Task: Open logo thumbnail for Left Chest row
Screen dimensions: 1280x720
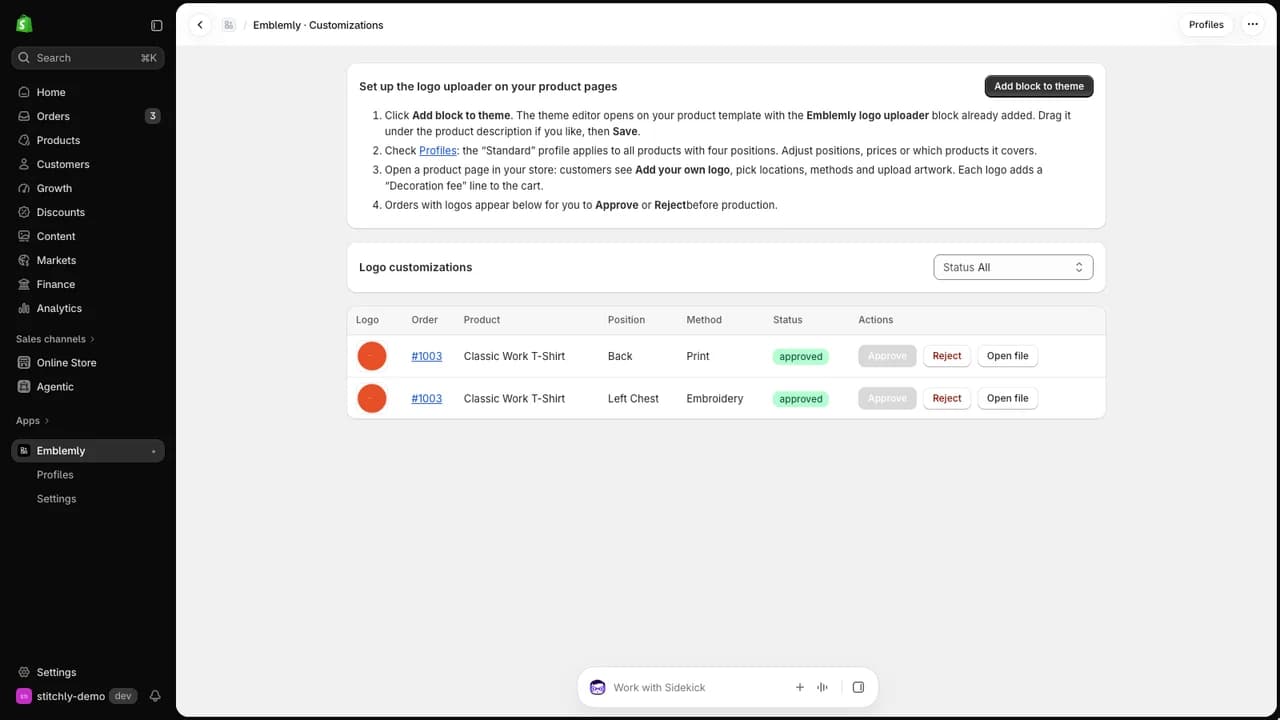Action: pyautogui.click(x=372, y=398)
